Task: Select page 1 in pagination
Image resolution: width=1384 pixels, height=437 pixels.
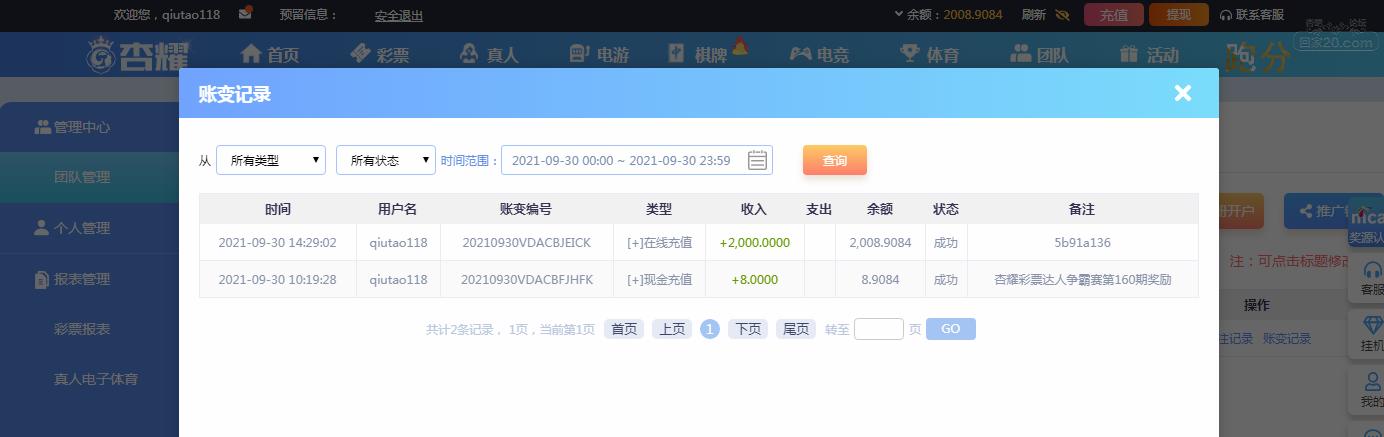Action: tap(710, 329)
